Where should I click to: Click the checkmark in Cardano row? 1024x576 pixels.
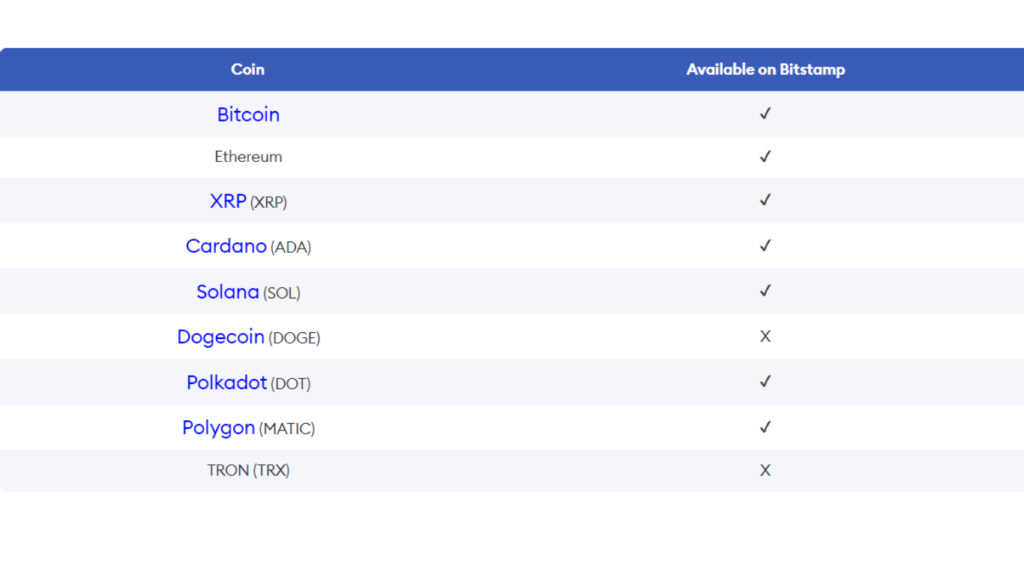click(765, 246)
